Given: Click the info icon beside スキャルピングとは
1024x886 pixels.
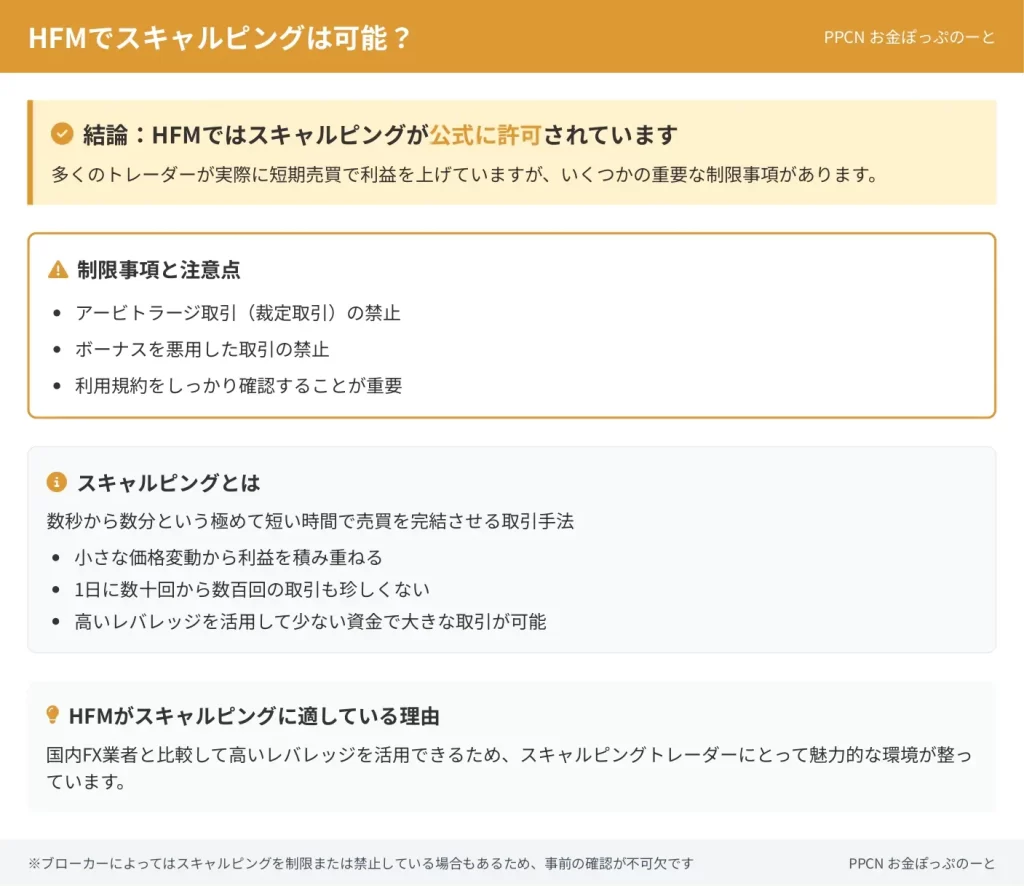Looking at the screenshot, I should click(x=57, y=482).
